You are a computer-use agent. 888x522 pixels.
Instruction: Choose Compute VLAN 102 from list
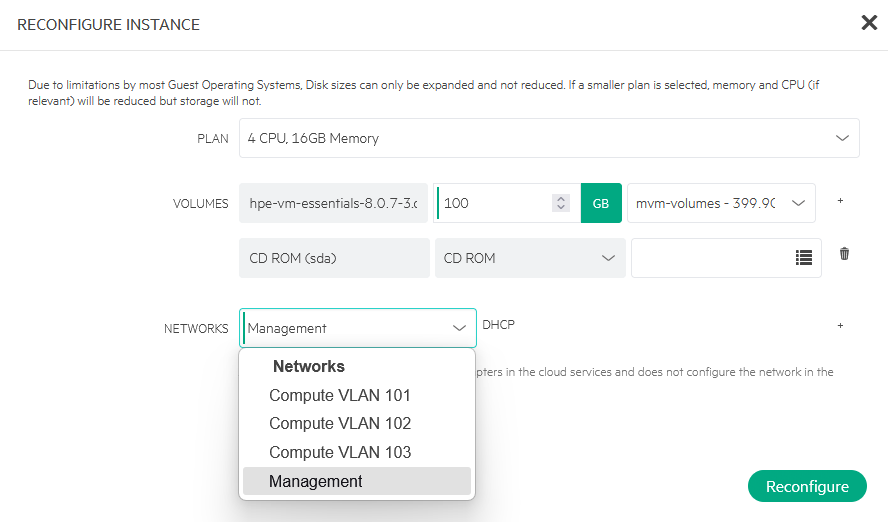point(340,423)
